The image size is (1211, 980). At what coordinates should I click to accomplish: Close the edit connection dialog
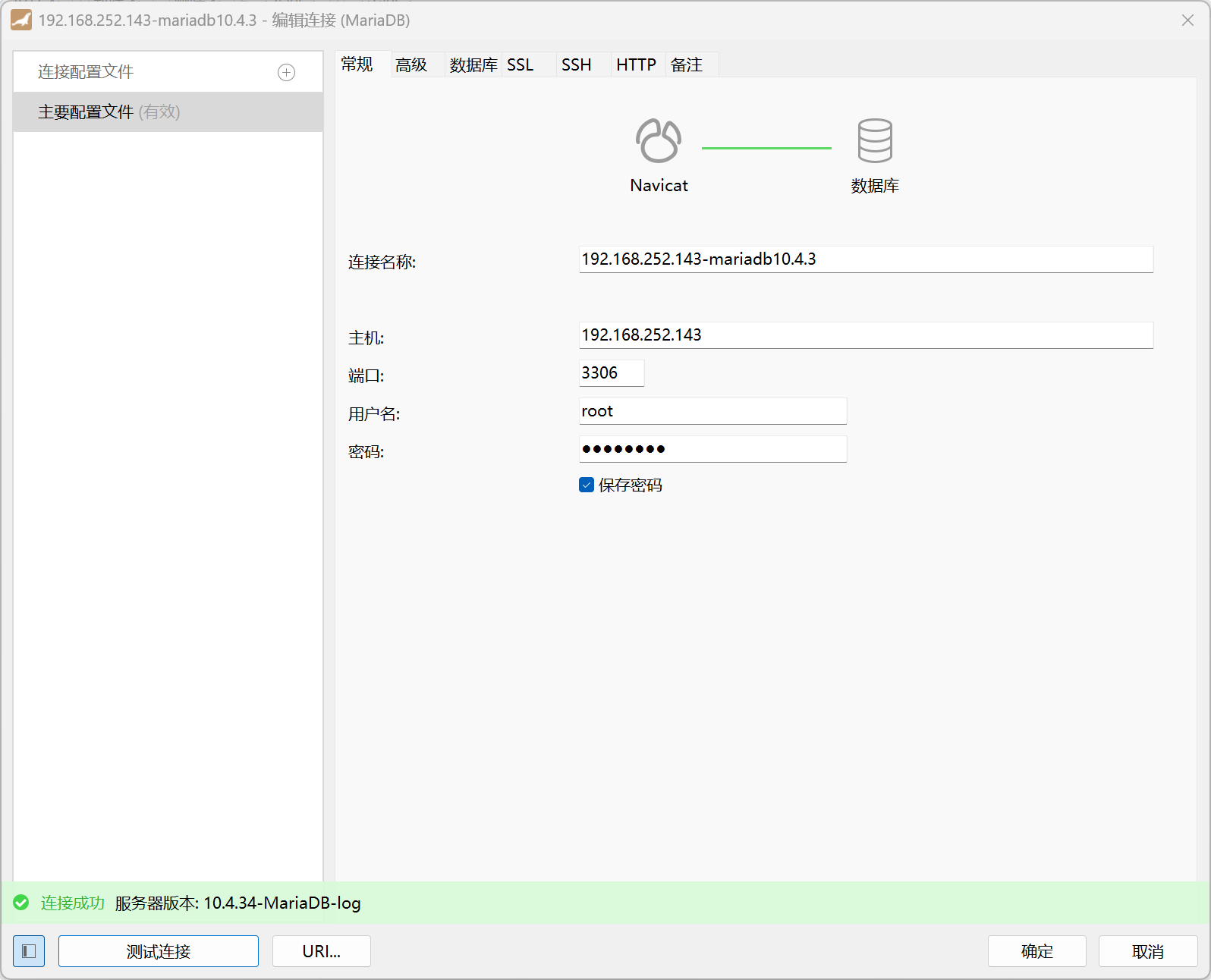coord(1187,20)
